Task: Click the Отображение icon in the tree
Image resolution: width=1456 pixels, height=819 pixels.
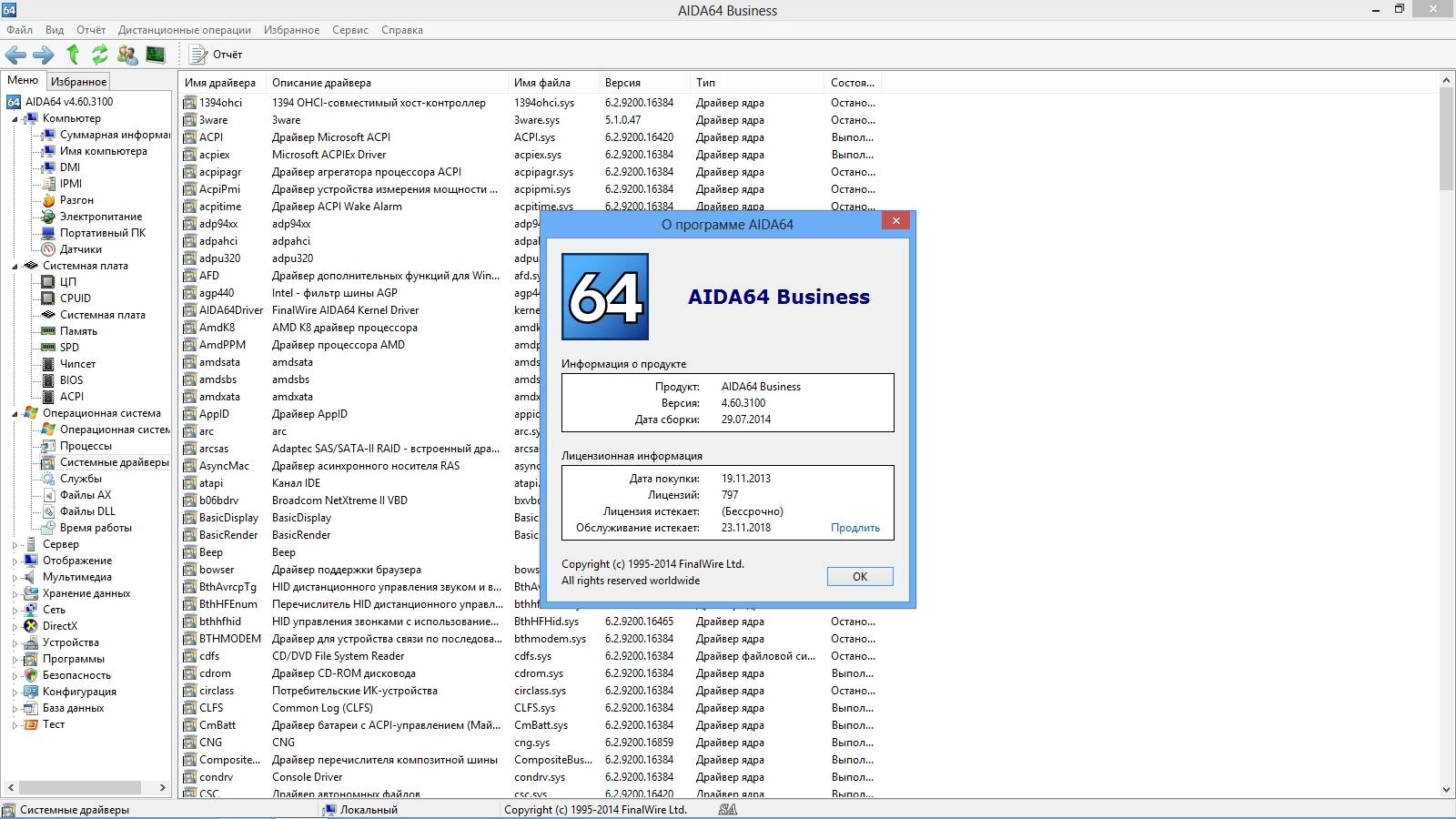Action: click(x=31, y=561)
